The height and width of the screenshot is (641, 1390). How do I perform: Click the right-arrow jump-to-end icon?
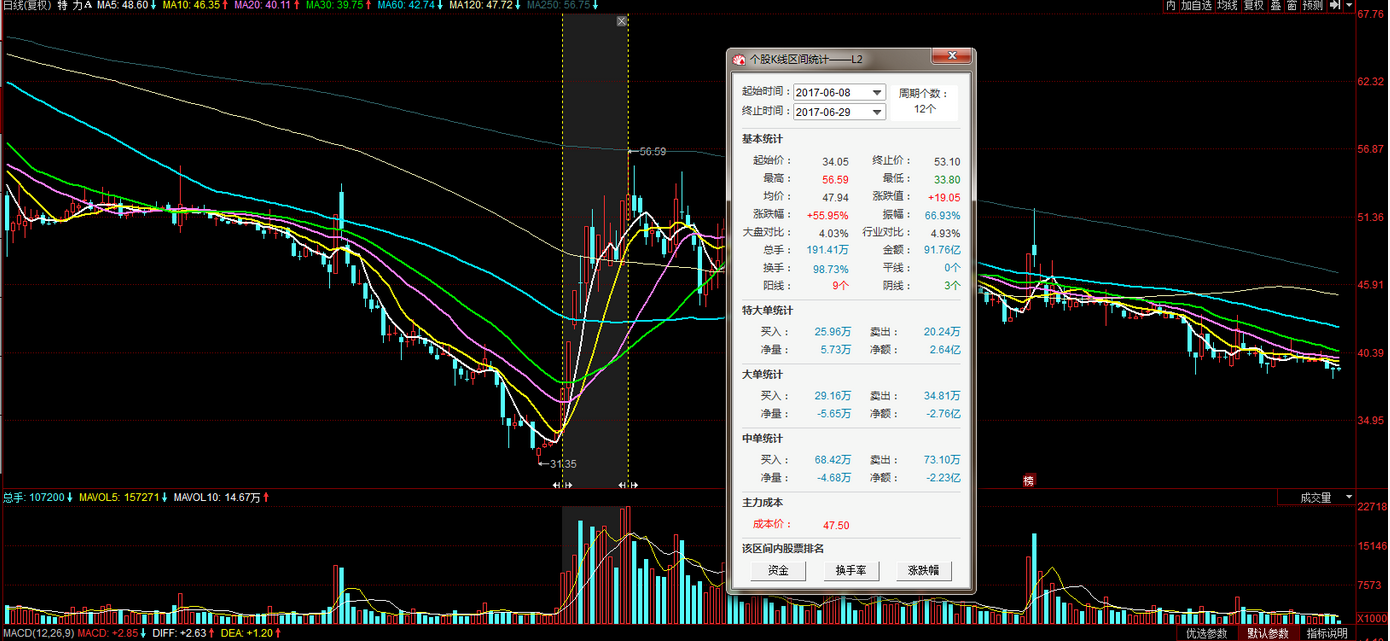1337,6
